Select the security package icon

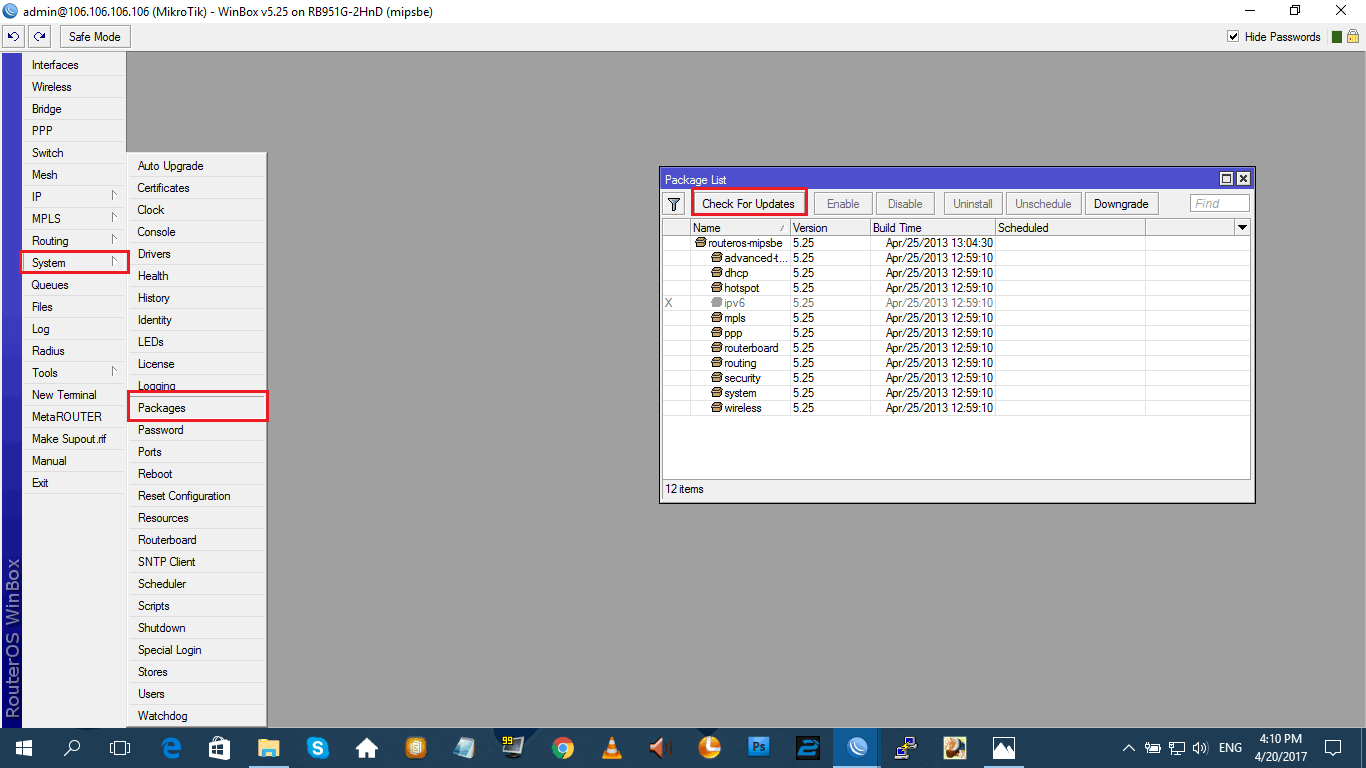point(716,378)
